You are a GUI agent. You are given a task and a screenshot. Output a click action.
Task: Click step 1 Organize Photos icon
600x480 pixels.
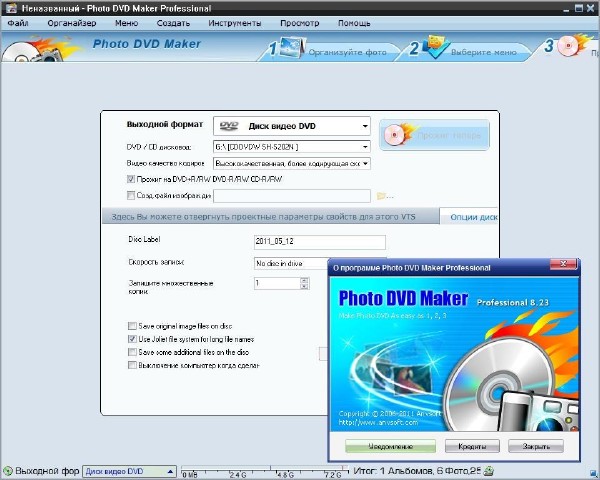(290, 46)
